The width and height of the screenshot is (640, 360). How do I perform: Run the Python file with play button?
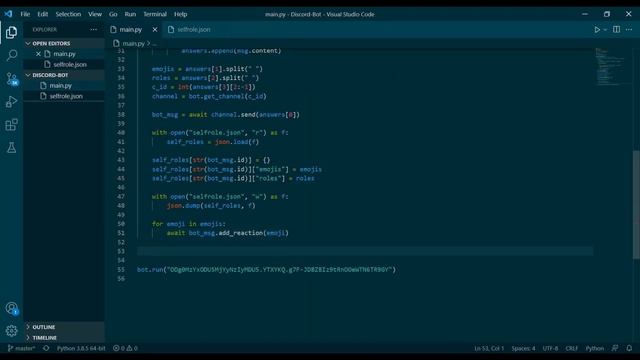tap(597, 30)
